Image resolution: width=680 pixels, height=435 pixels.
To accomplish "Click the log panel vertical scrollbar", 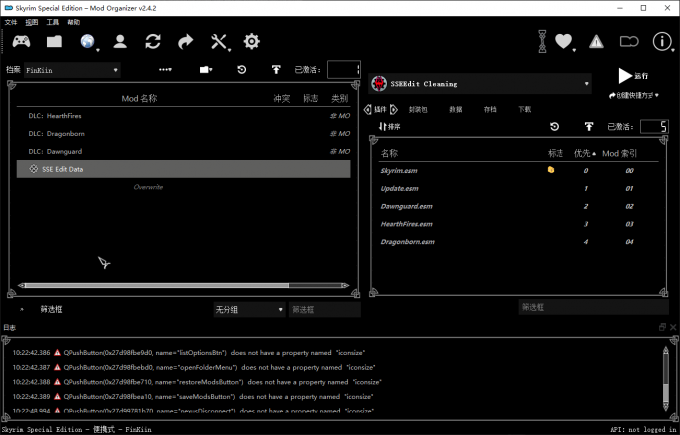I will [666, 378].
